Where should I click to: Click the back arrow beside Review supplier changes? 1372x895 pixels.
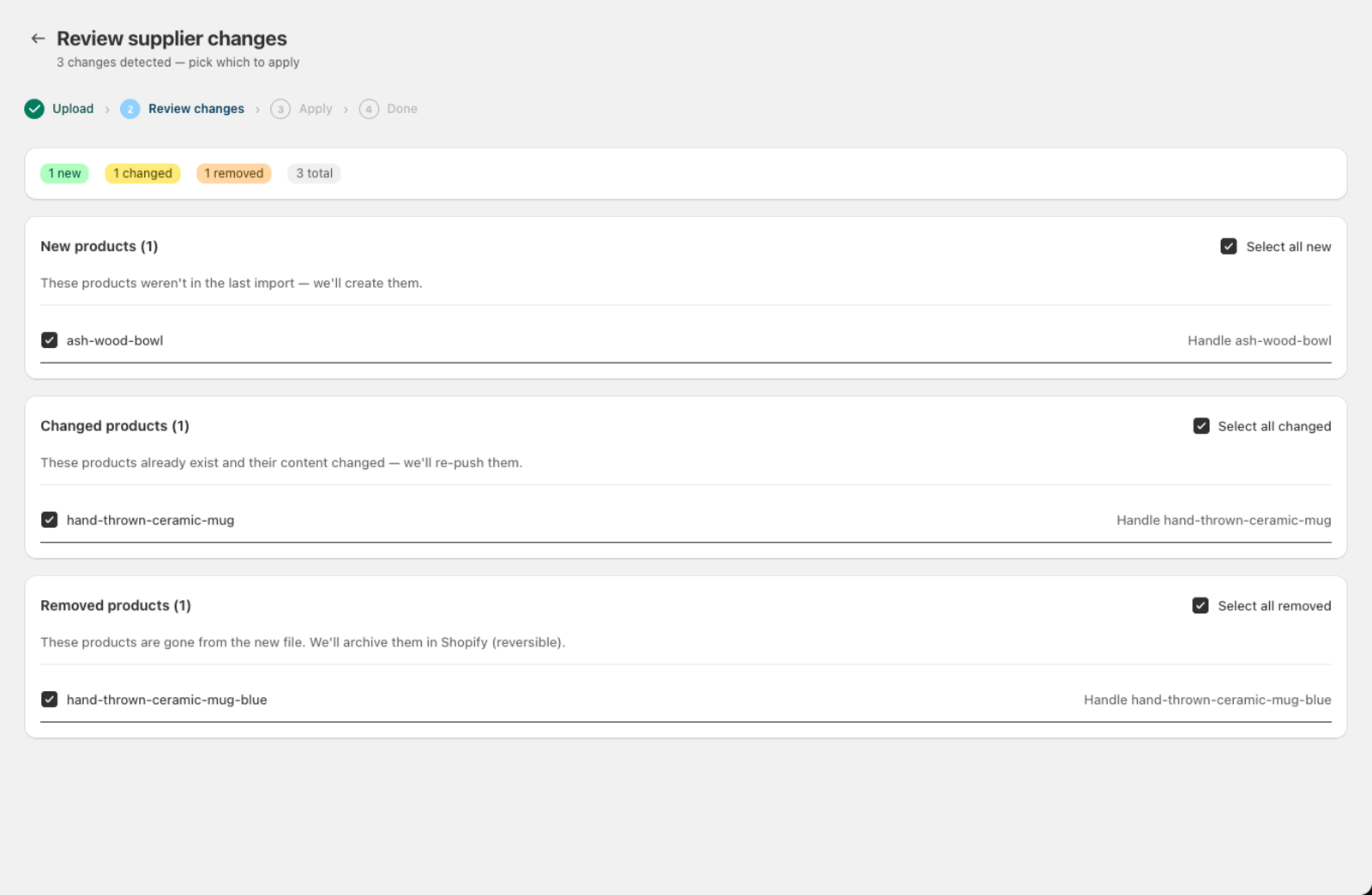(38, 39)
